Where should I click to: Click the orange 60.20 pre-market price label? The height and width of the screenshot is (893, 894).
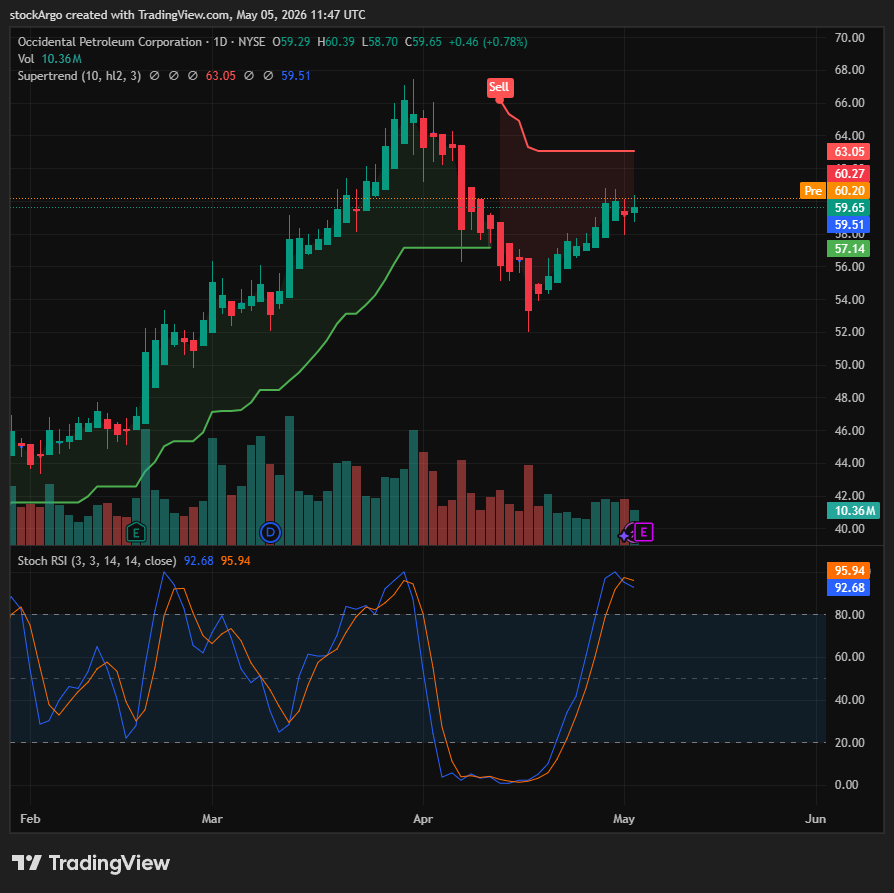point(848,190)
